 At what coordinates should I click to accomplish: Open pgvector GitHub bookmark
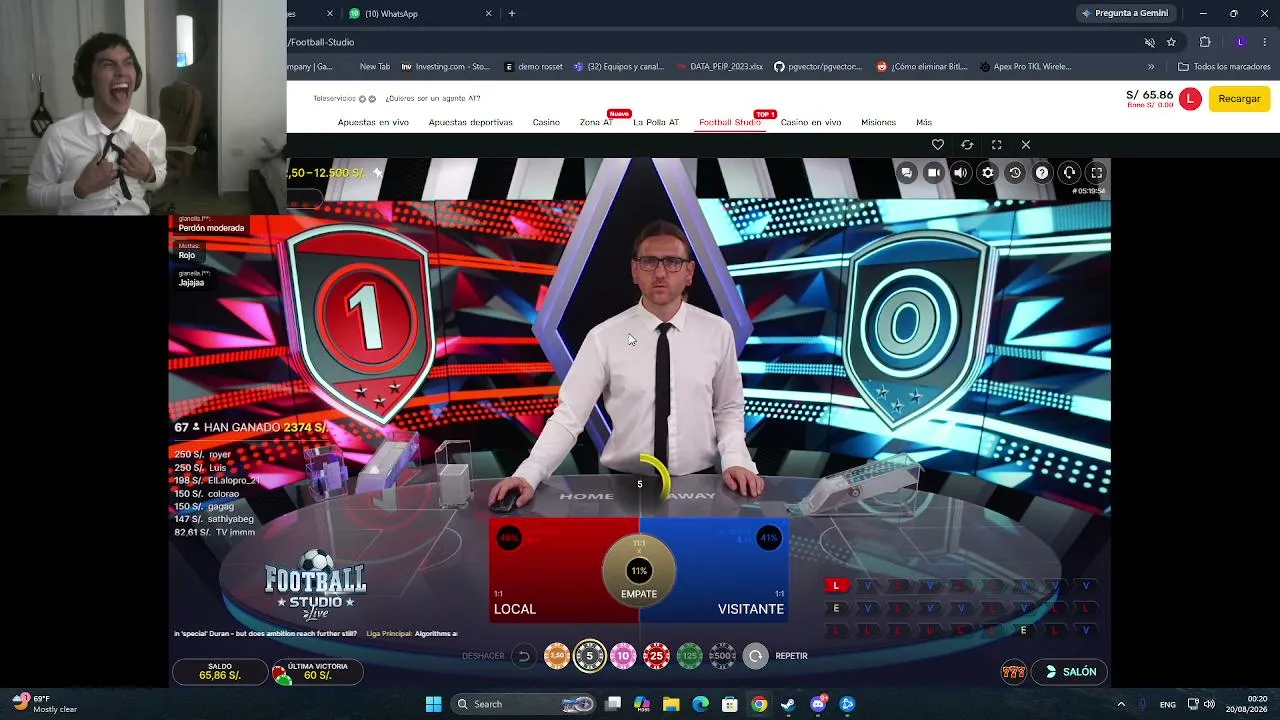pyautogui.click(x=818, y=67)
